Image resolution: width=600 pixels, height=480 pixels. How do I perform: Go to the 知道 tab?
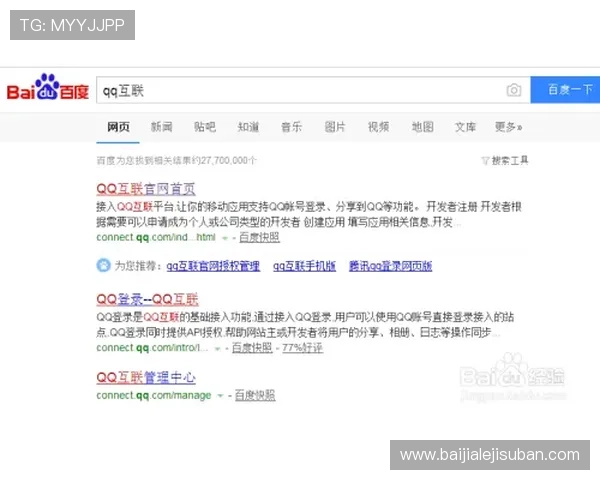click(248, 127)
